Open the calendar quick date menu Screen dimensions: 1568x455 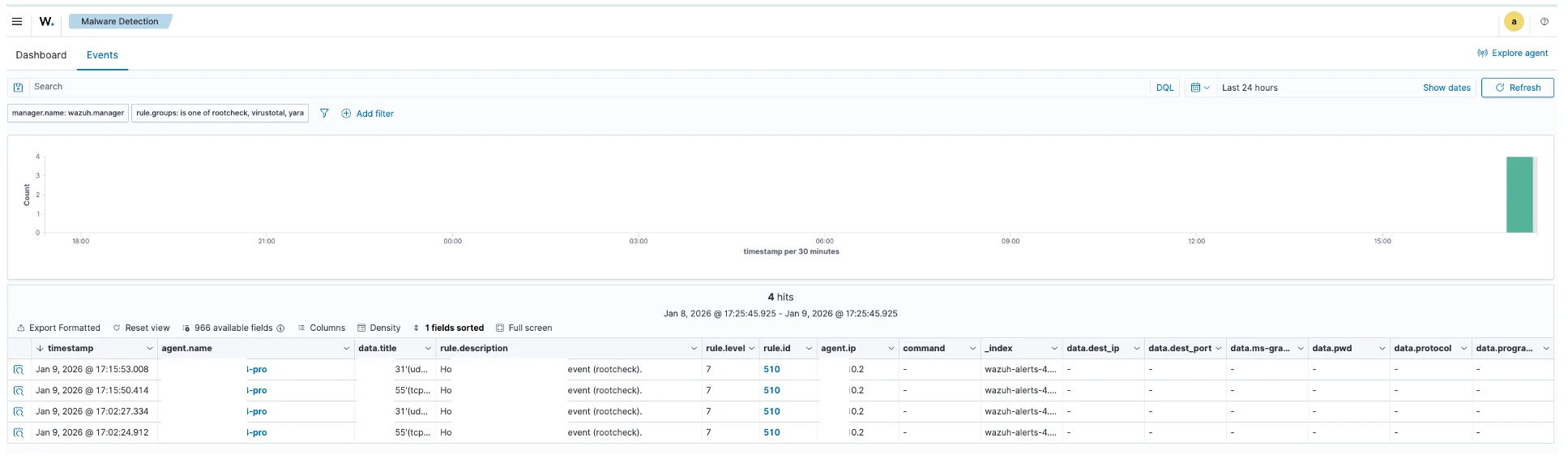click(x=1200, y=88)
